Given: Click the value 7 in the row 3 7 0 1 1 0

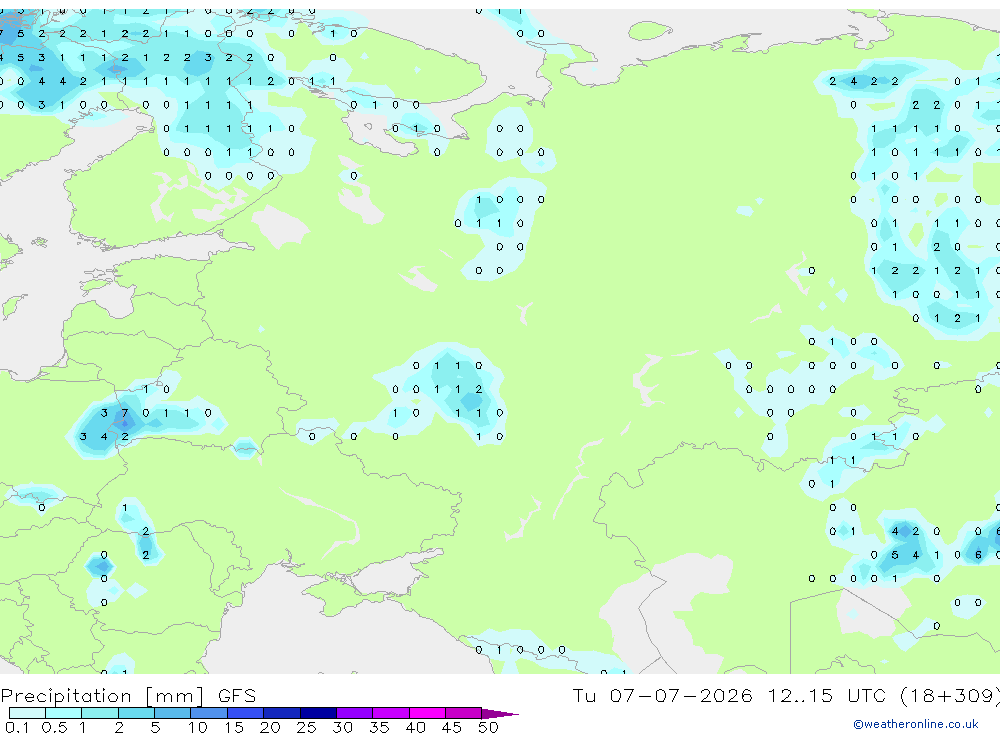Looking at the screenshot, I should click(125, 413).
